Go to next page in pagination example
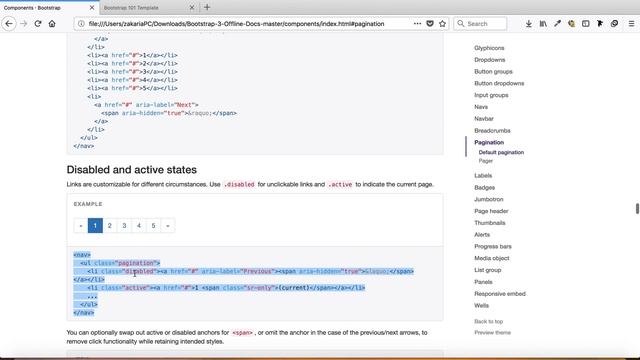Image resolution: width=640 pixels, height=360 pixels. (168, 225)
